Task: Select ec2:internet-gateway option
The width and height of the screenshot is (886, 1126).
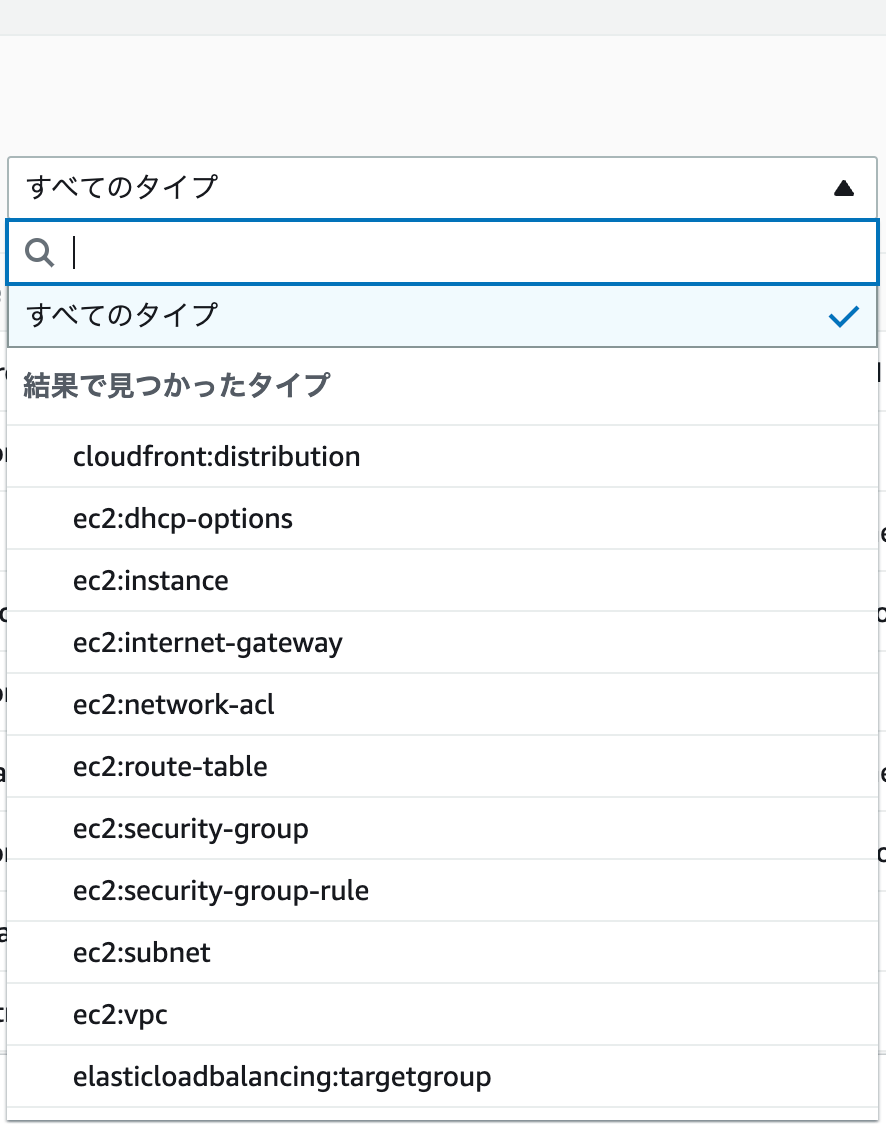Action: [x=442, y=643]
